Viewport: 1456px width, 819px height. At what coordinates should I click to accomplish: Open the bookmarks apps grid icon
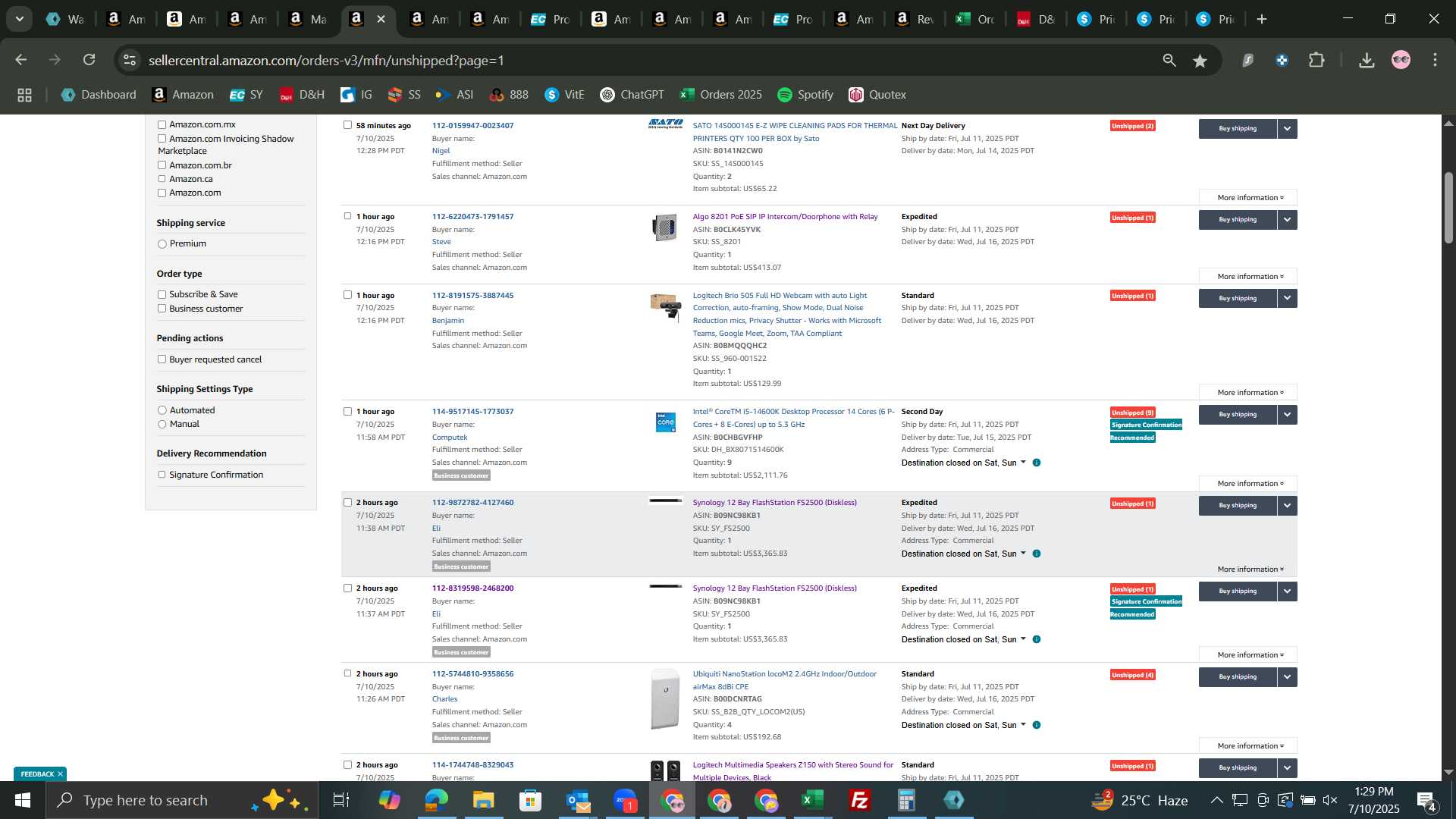tap(24, 95)
